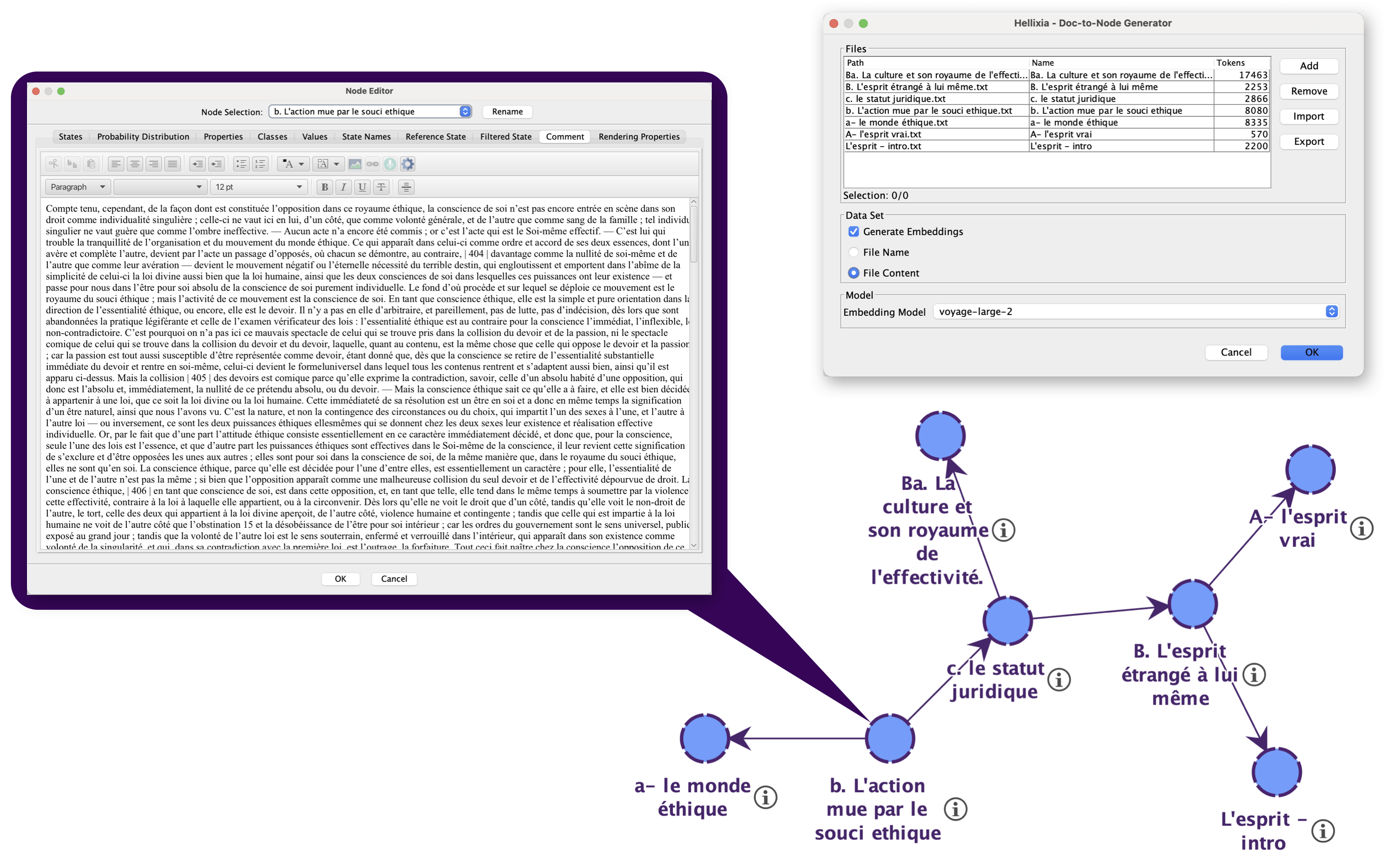Viewport: 1386px width, 868px height.
Task: Select the File Name radio button
Action: click(853, 252)
